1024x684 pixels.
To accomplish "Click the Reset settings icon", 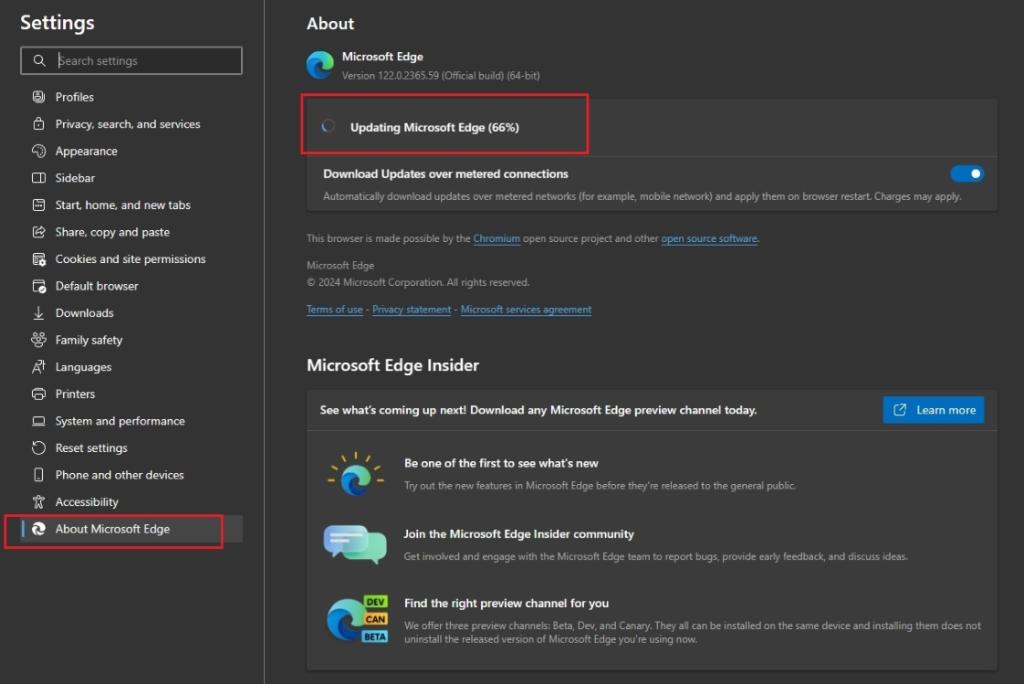I will tap(39, 448).
